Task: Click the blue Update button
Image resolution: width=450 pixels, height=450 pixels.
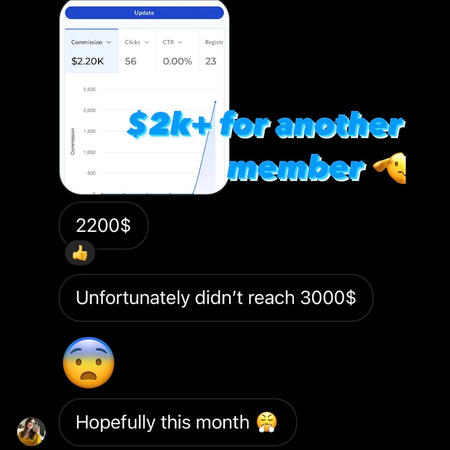Action: pos(144,13)
